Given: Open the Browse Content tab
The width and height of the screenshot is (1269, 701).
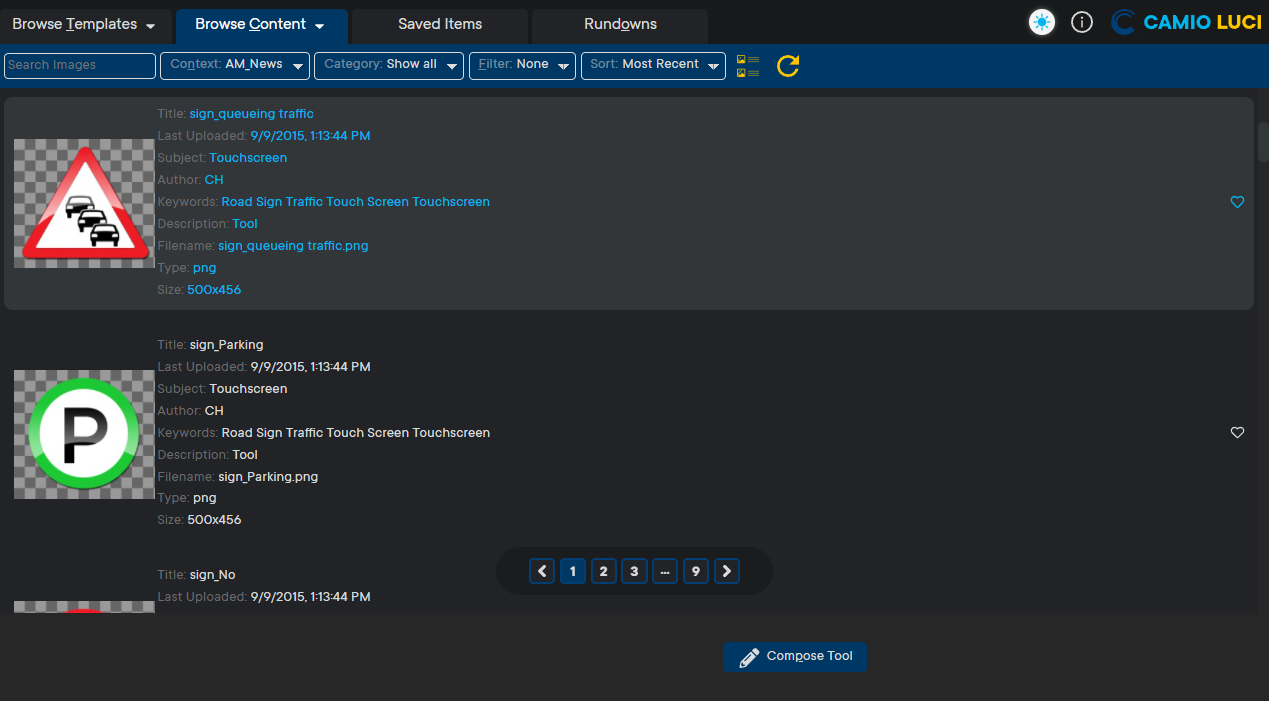Looking at the screenshot, I should [262, 25].
